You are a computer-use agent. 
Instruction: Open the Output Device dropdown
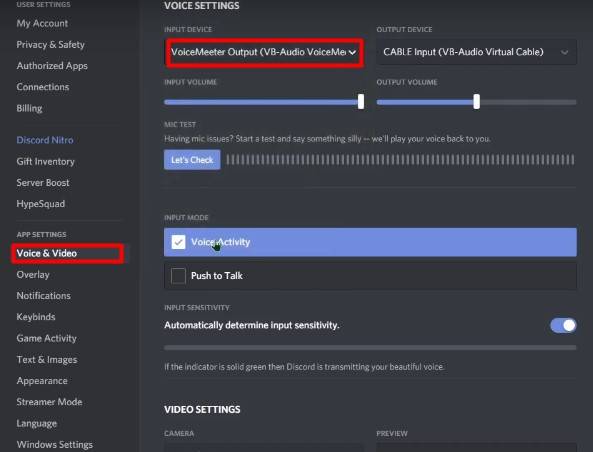(x=476, y=52)
